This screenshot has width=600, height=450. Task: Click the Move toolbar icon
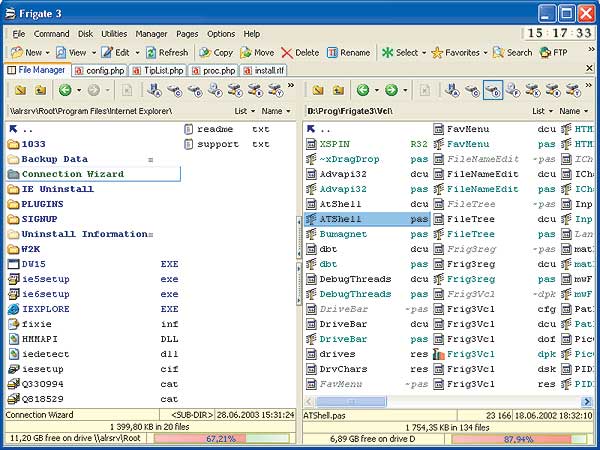click(x=246, y=52)
